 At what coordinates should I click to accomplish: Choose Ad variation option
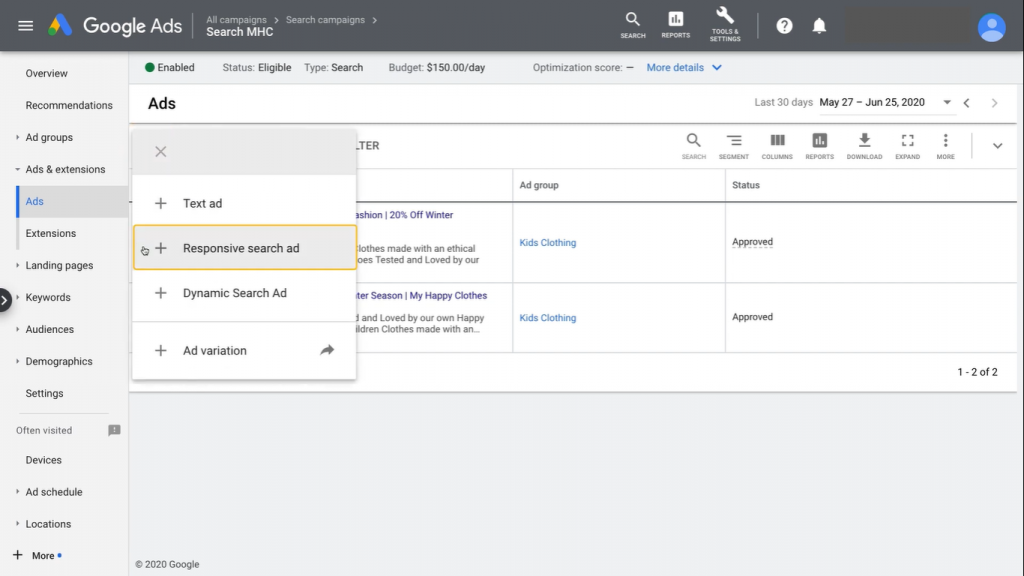tap(244, 351)
